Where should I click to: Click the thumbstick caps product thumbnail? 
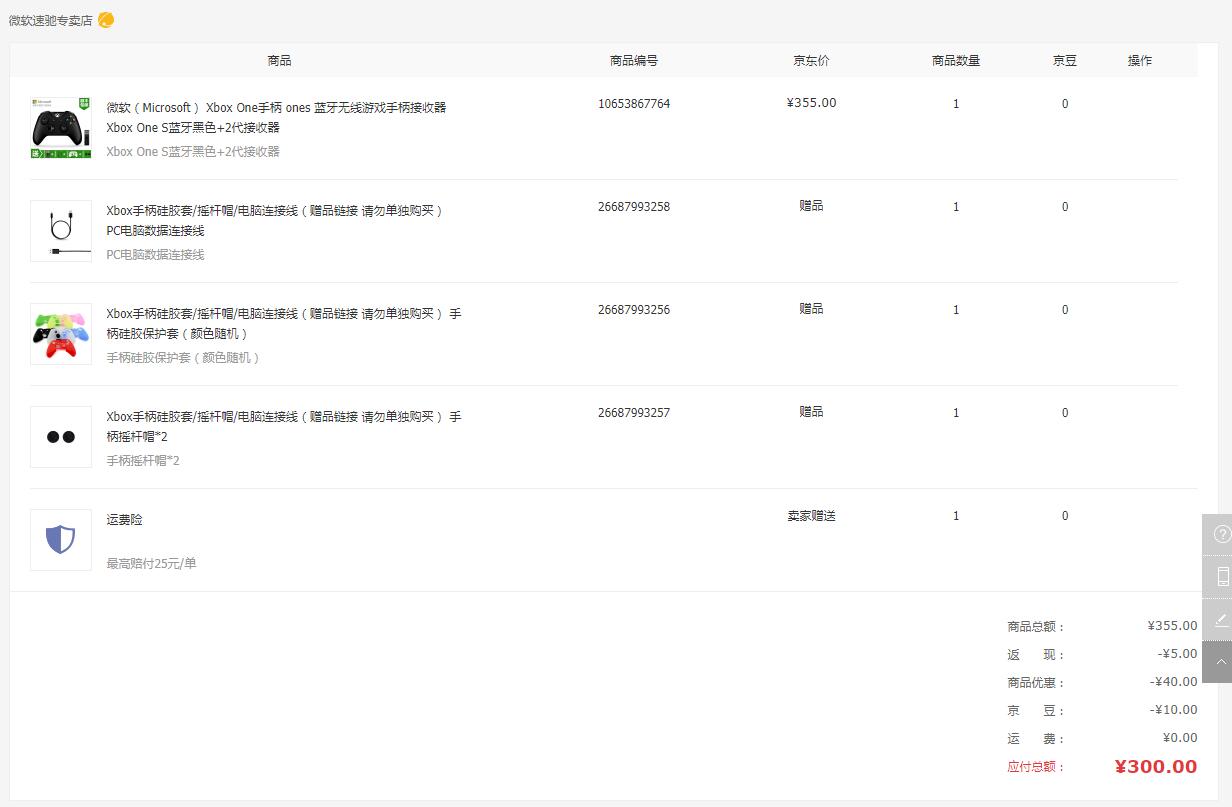coord(60,437)
